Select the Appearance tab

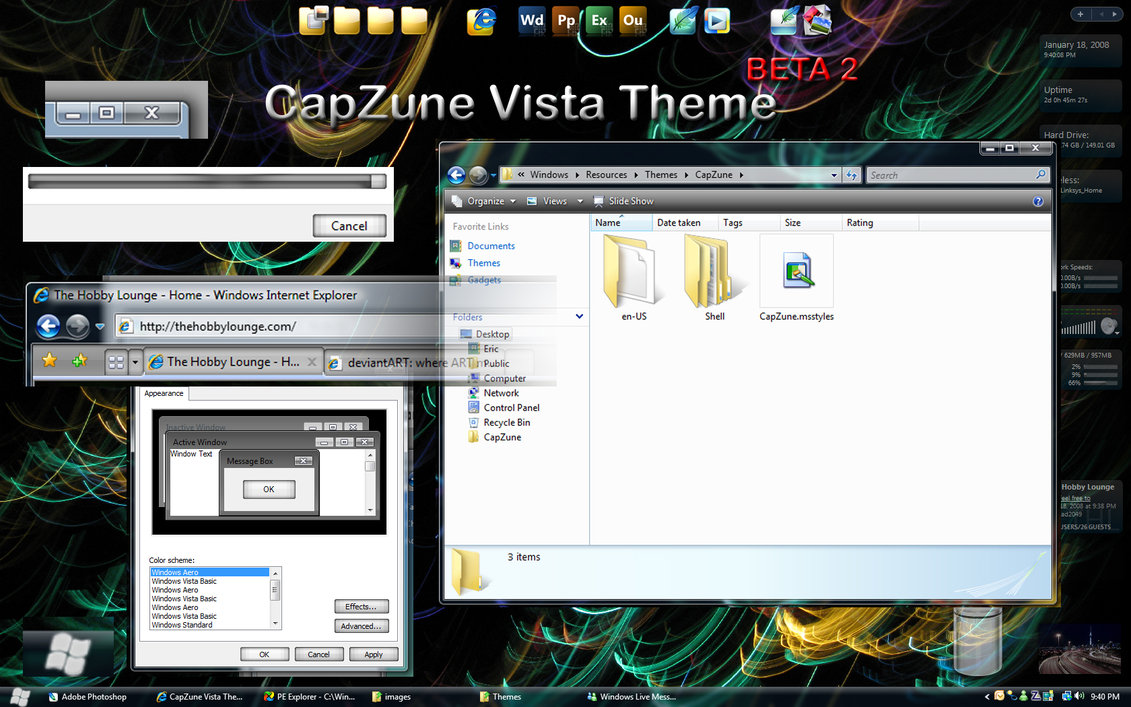coord(163,393)
